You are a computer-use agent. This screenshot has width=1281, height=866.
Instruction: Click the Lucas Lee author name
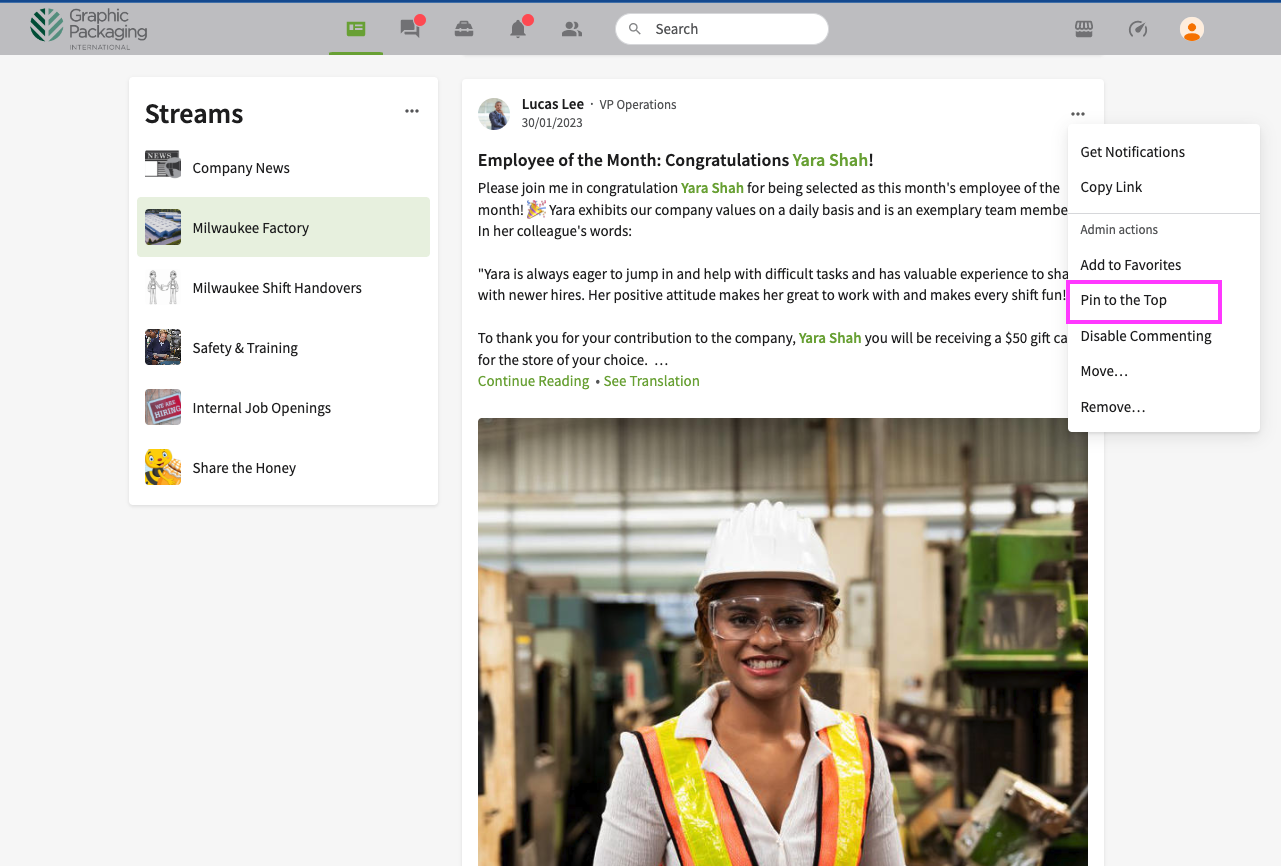coord(553,104)
